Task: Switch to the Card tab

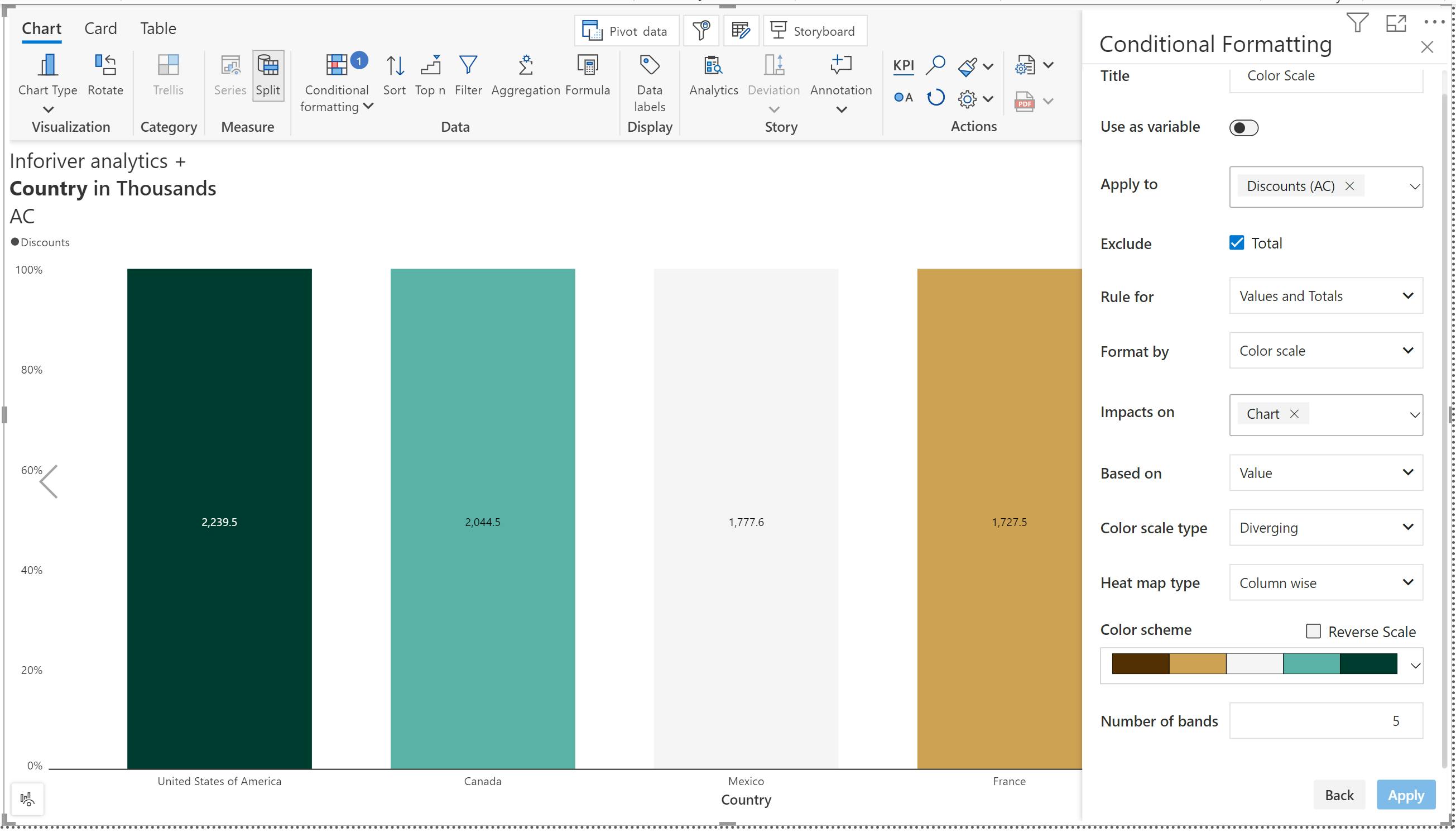Action: point(100,28)
